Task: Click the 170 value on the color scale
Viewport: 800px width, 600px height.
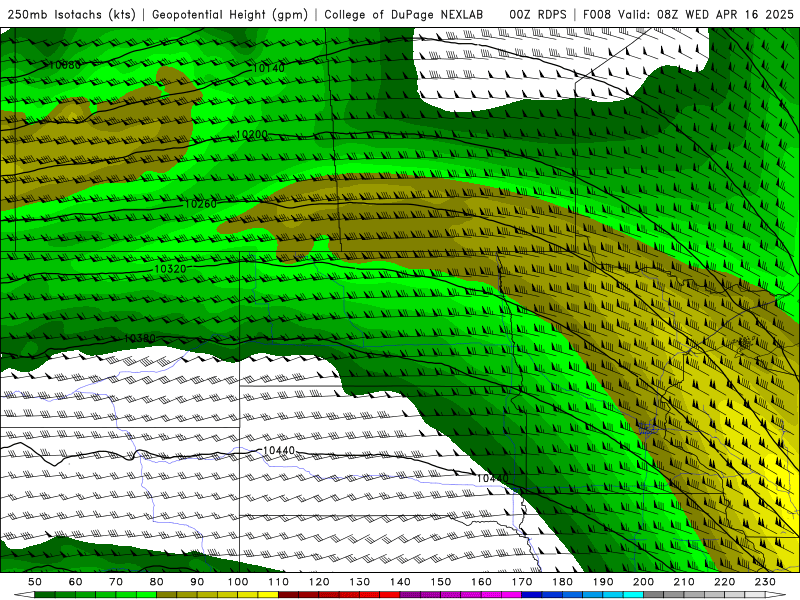Action: pyautogui.click(x=522, y=582)
